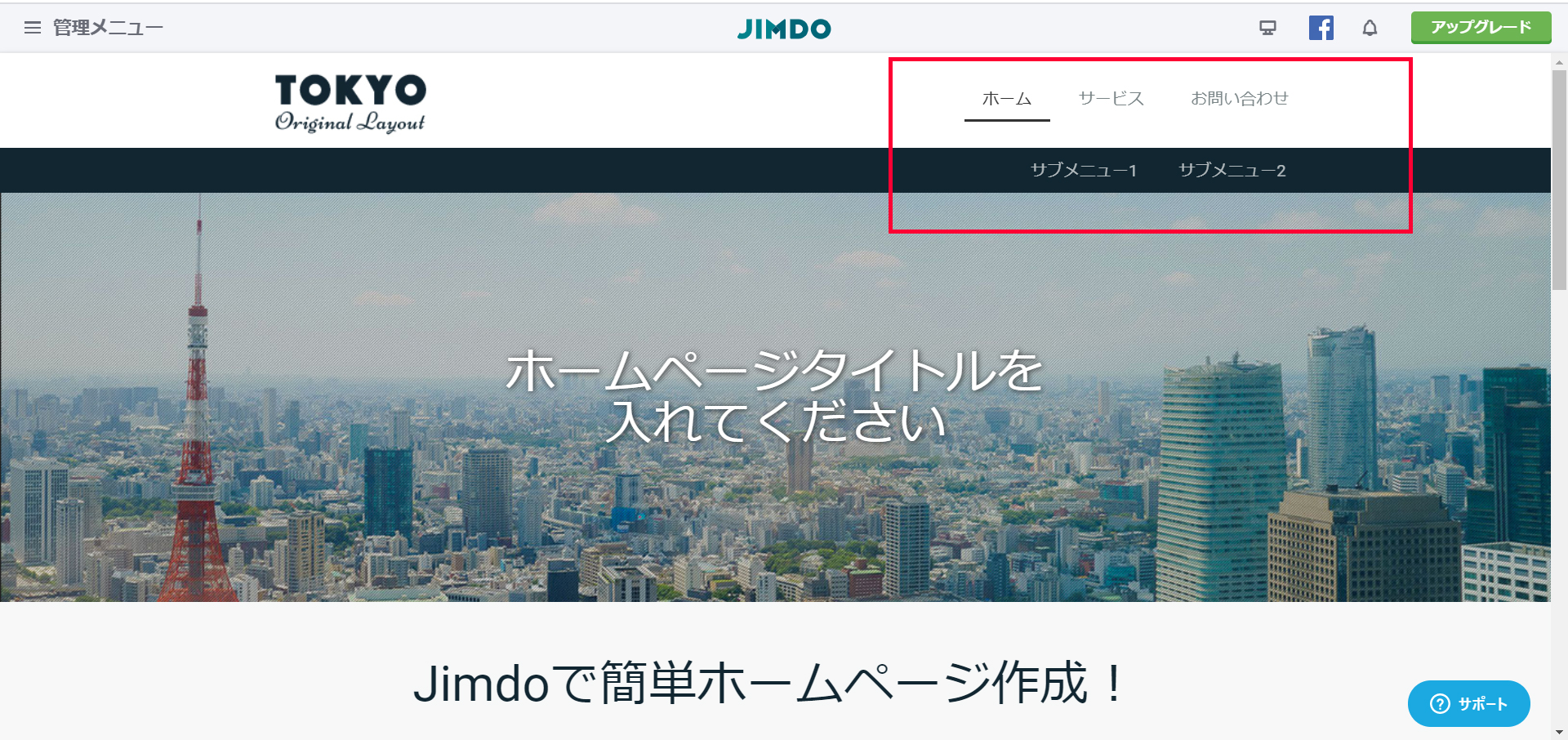The width and height of the screenshot is (1568, 740).
Task: Select the お問い合わせ navigation item
Action: 1239,99
